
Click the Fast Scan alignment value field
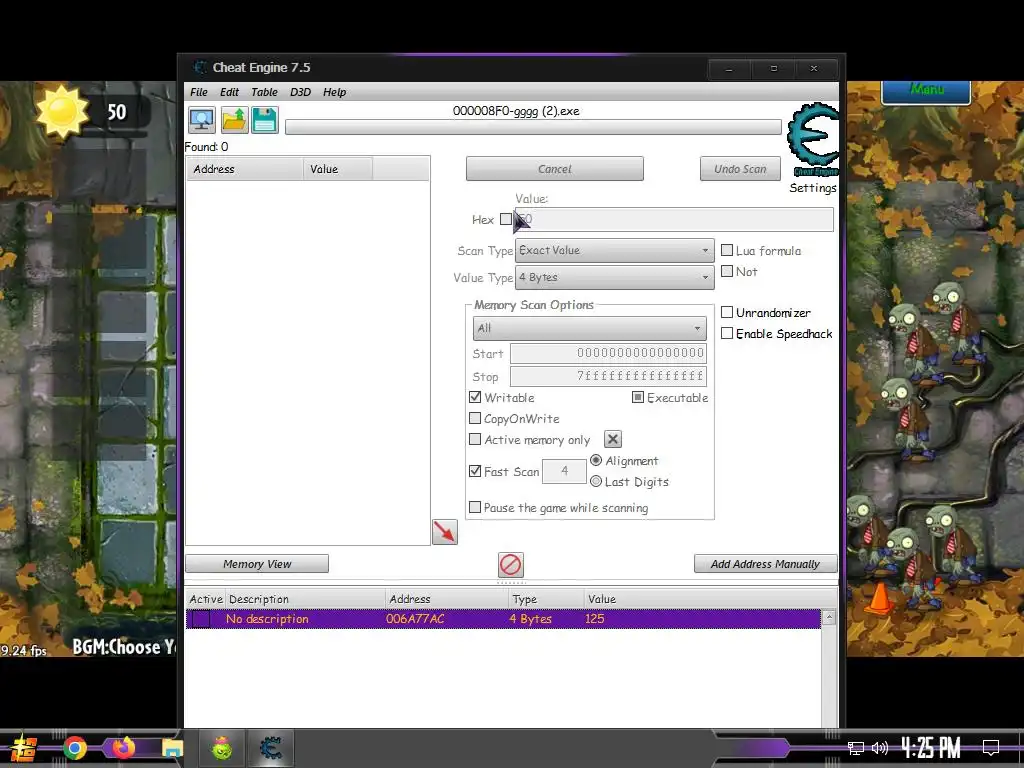(564, 471)
